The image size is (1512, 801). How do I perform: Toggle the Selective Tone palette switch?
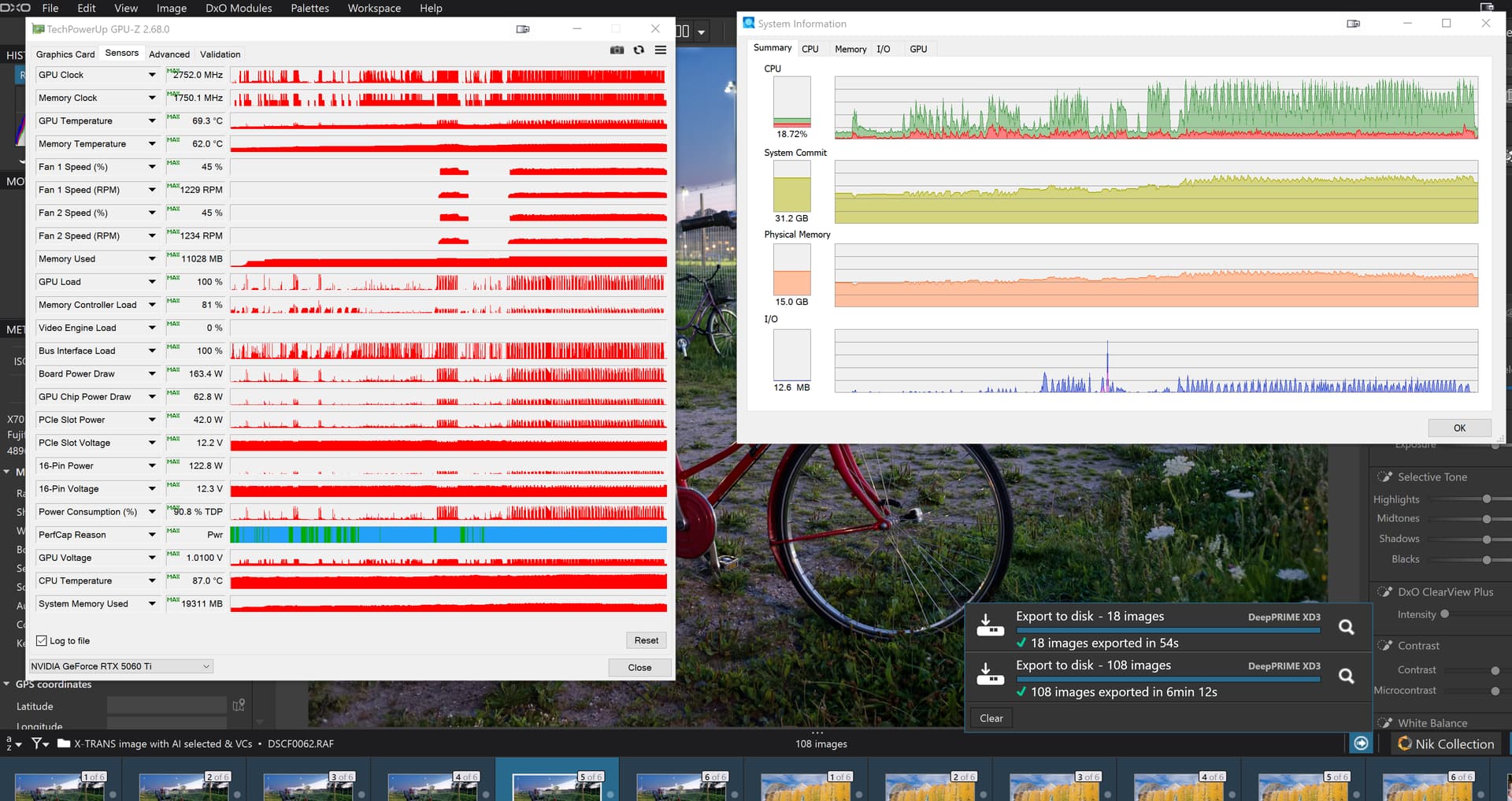click(x=1384, y=477)
